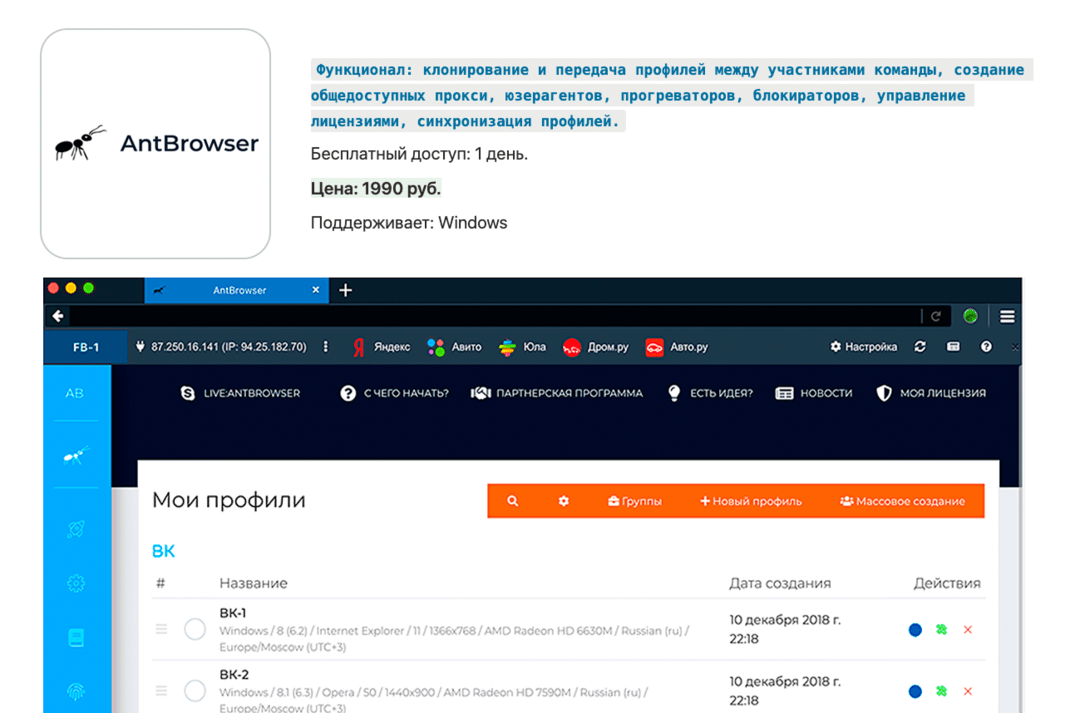Expand the drag handle menu for ВК-1

[161, 629]
